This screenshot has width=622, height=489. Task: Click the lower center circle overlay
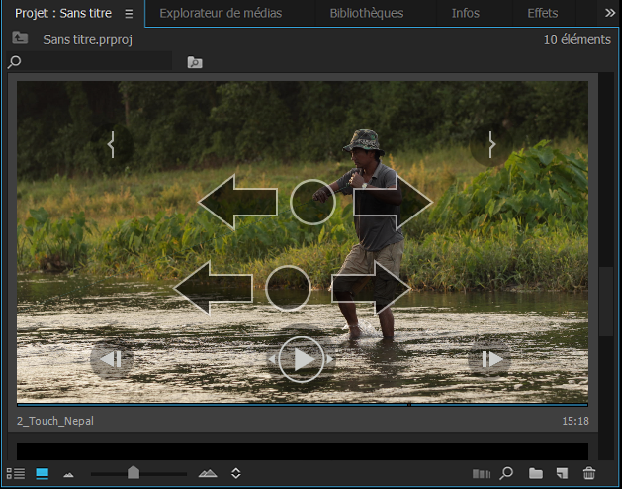click(288, 288)
